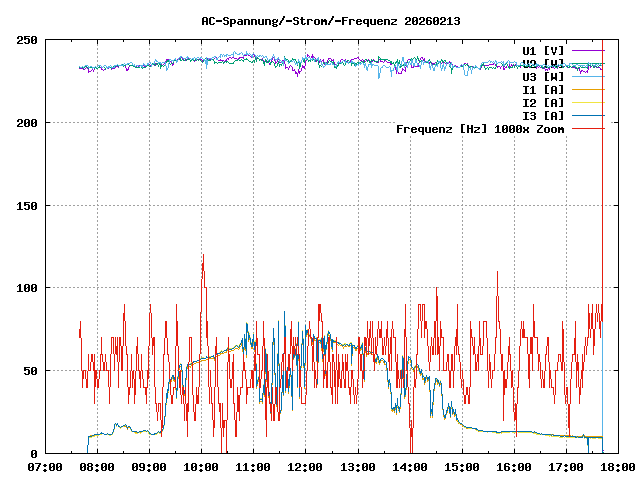Click the yellow I2 legend line sample

coord(587,102)
